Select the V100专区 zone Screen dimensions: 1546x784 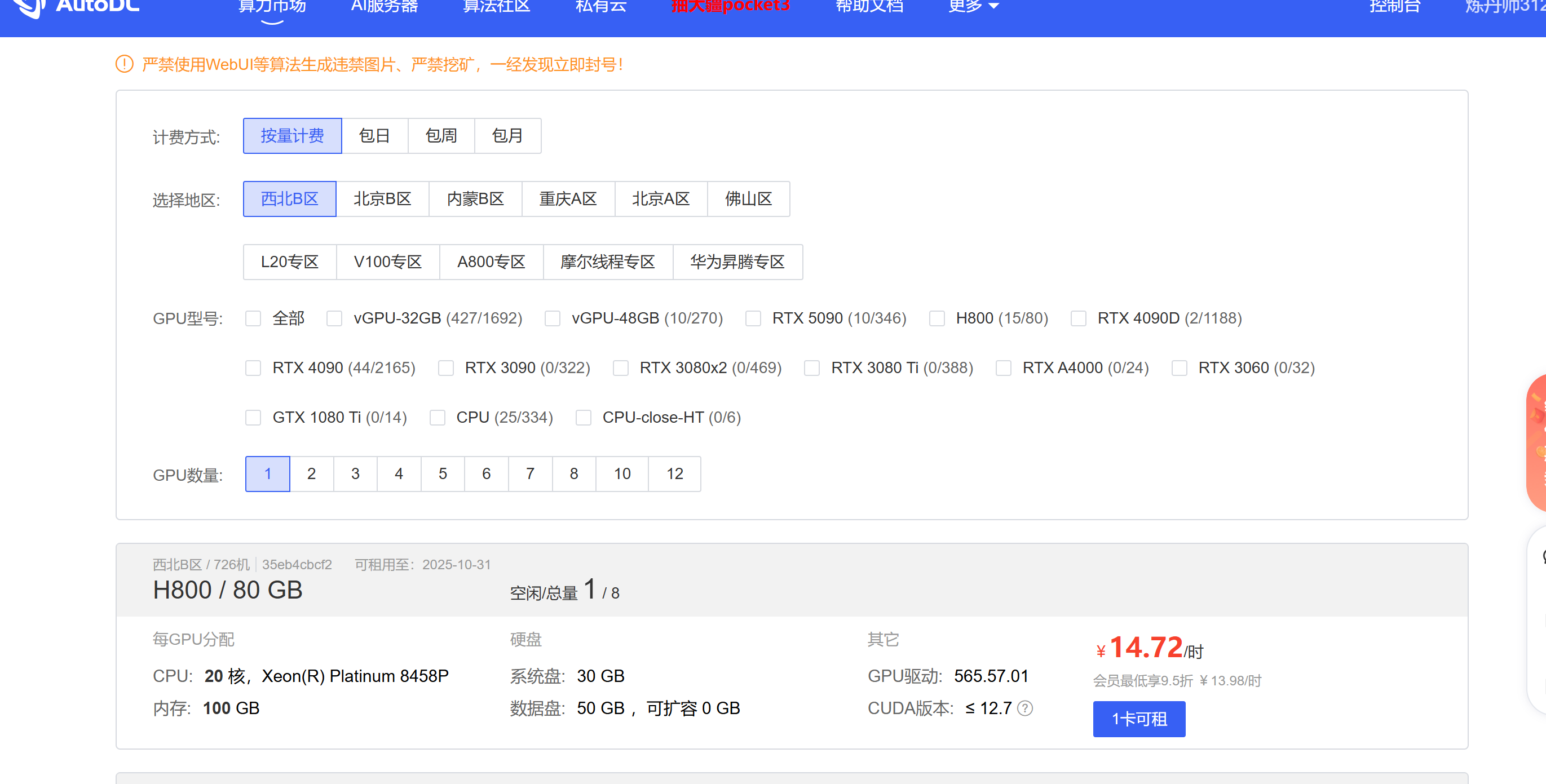point(388,262)
